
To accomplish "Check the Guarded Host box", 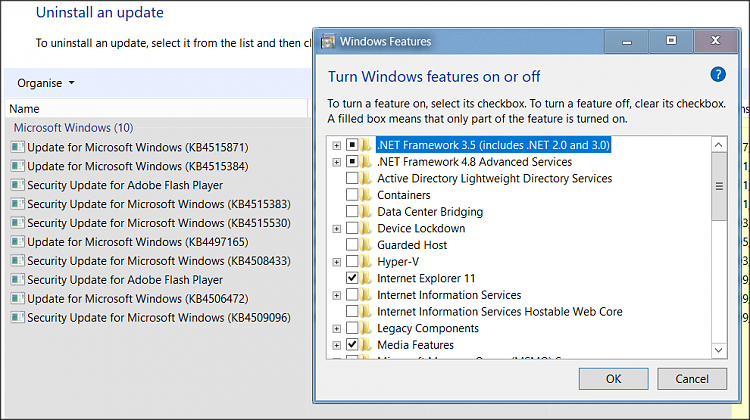I will [352, 244].
